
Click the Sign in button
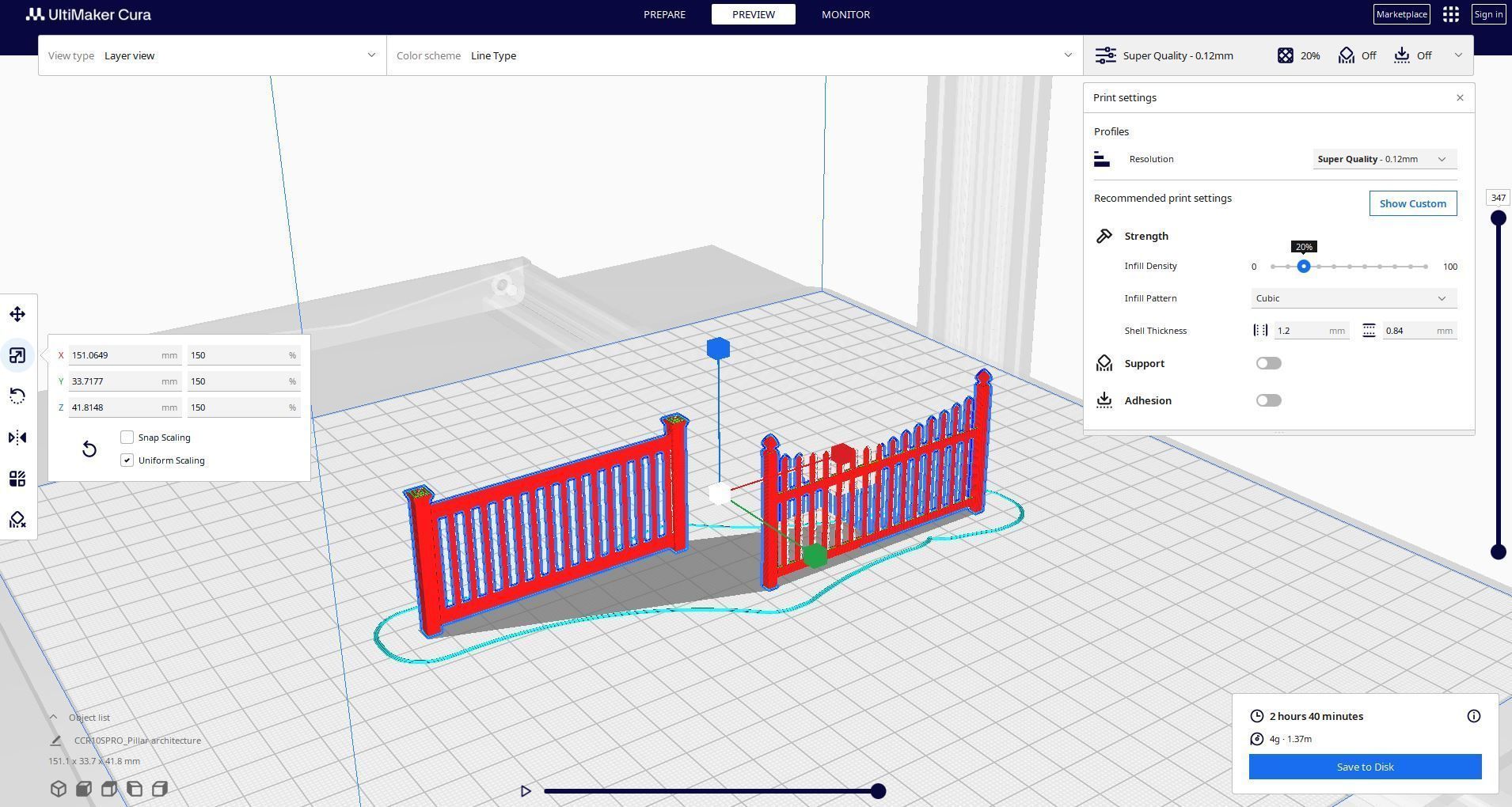(x=1488, y=14)
